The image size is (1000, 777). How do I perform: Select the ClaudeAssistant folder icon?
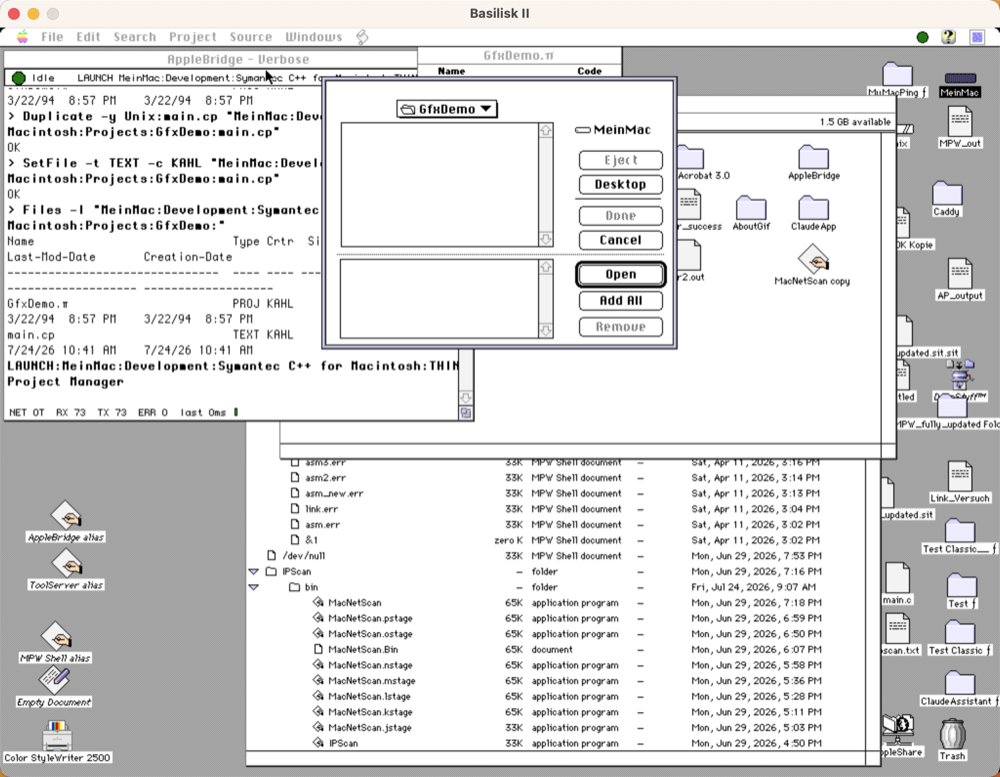pos(959,683)
